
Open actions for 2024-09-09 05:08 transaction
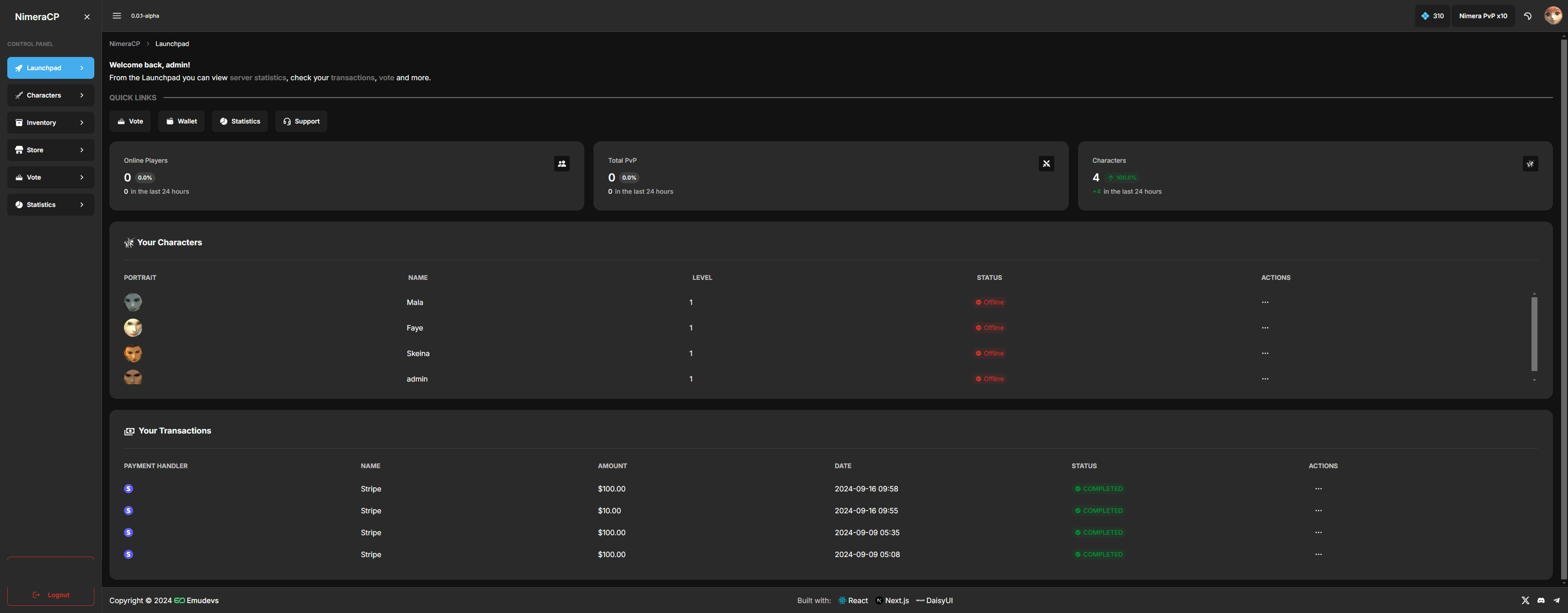point(1319,555)
